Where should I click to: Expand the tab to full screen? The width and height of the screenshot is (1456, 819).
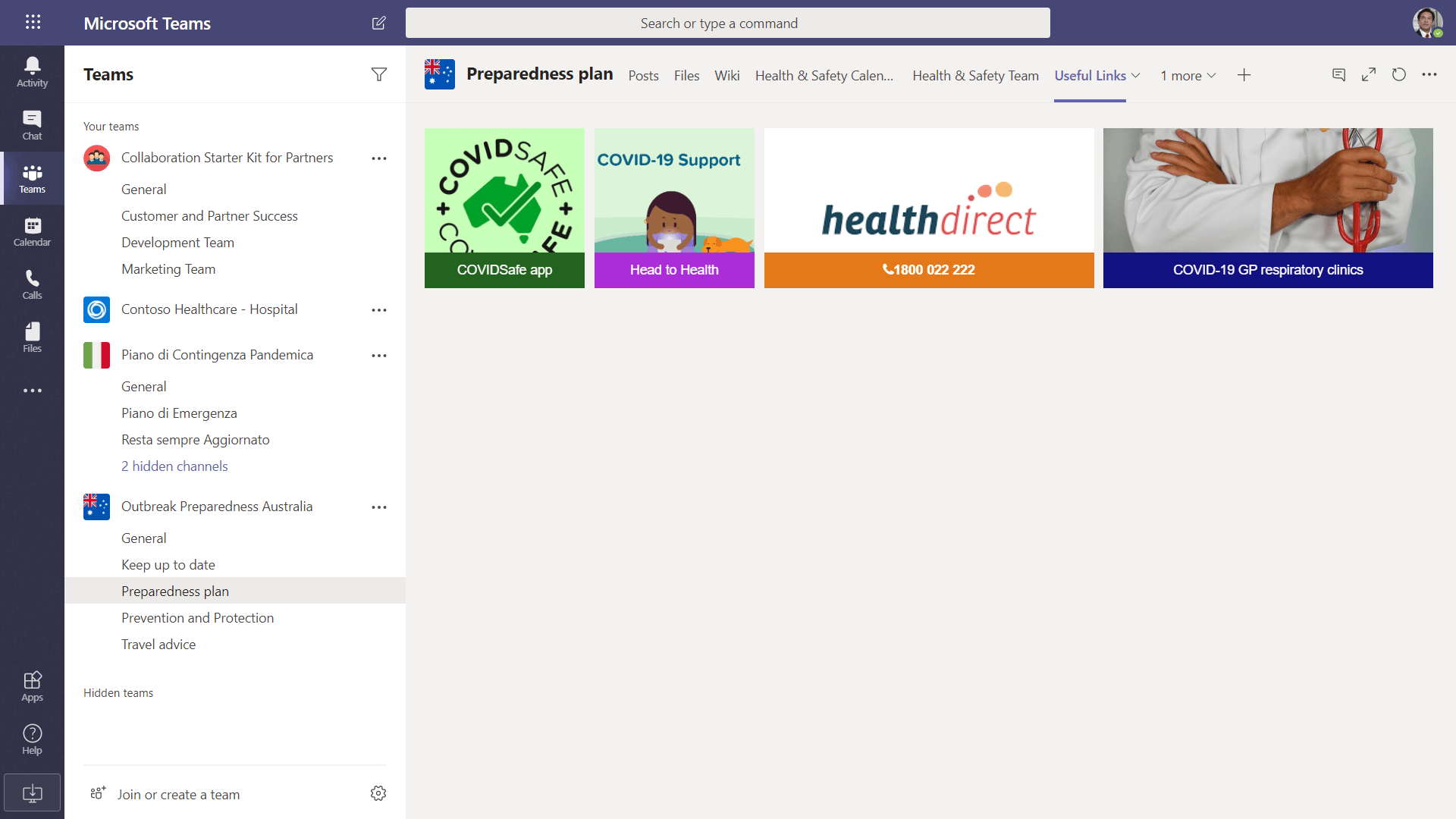(1369, 74)
